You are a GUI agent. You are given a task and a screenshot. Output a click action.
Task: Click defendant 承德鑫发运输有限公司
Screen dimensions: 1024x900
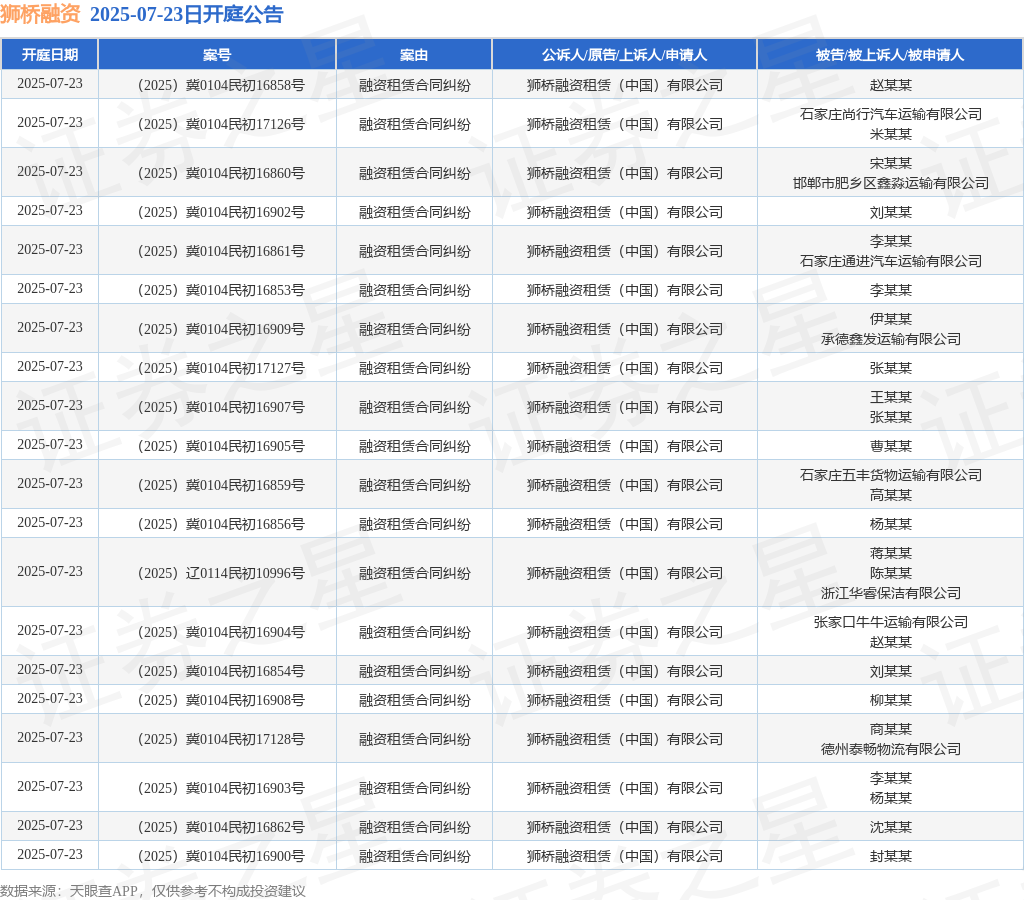tap(891, 339)
